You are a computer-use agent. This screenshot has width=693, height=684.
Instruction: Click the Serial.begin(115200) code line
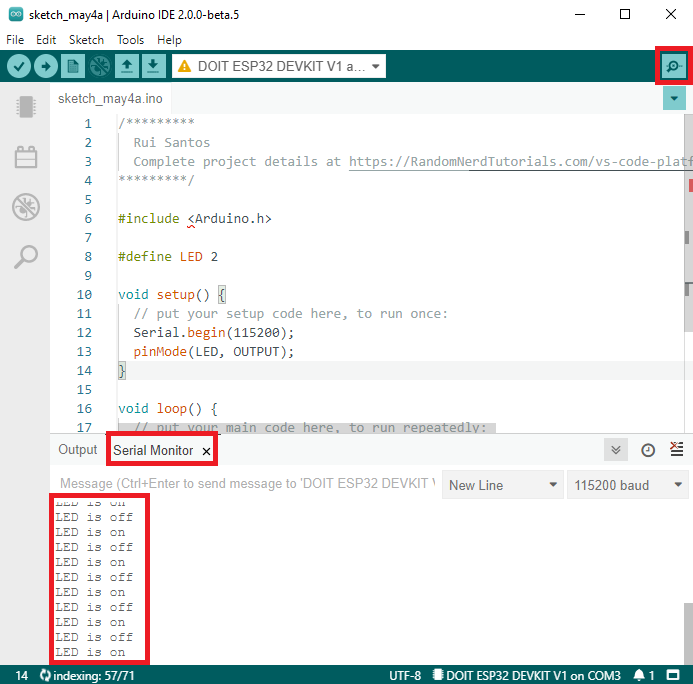[x=214, y=333]
